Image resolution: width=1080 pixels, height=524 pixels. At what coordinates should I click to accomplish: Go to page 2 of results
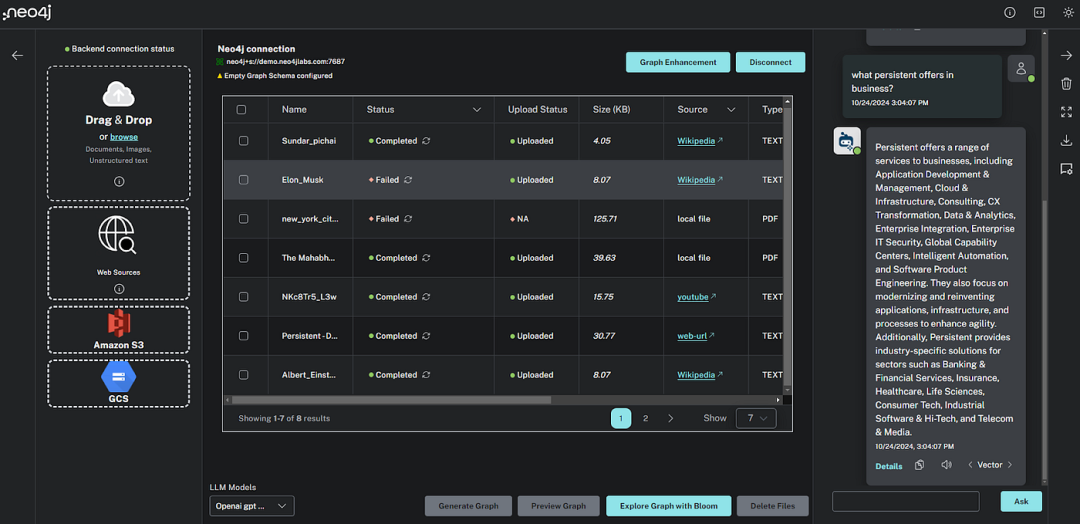pyautogui.click(x=645, y=418)
